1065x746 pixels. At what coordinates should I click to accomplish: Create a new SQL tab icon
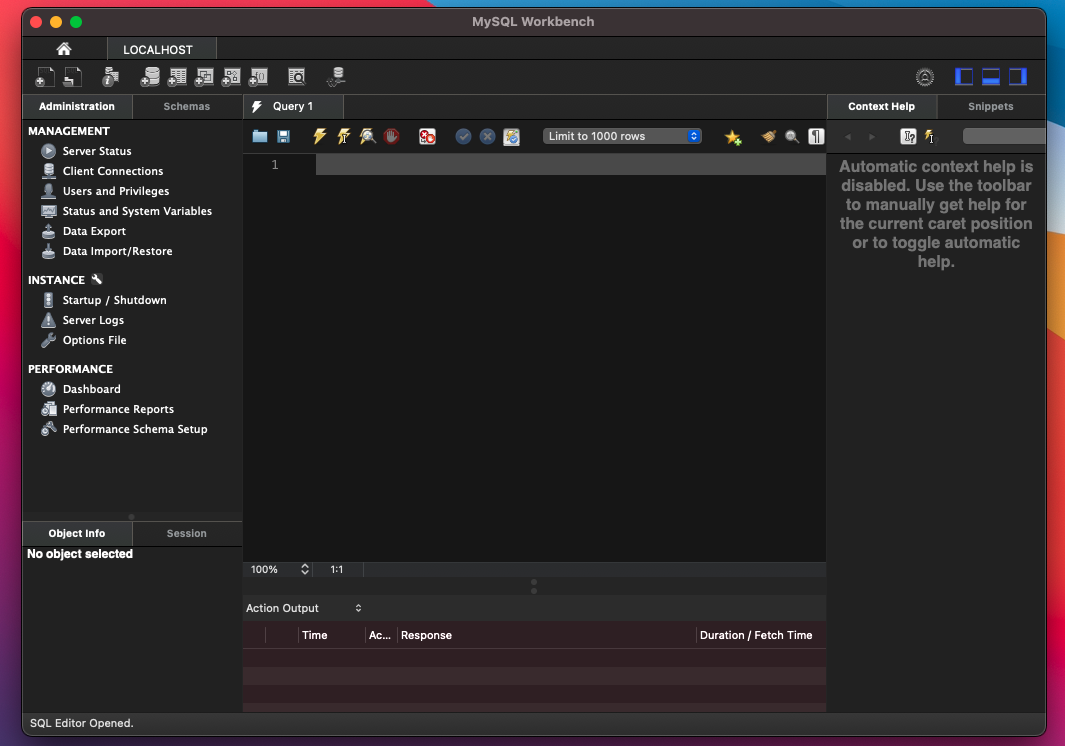(45, 77)
